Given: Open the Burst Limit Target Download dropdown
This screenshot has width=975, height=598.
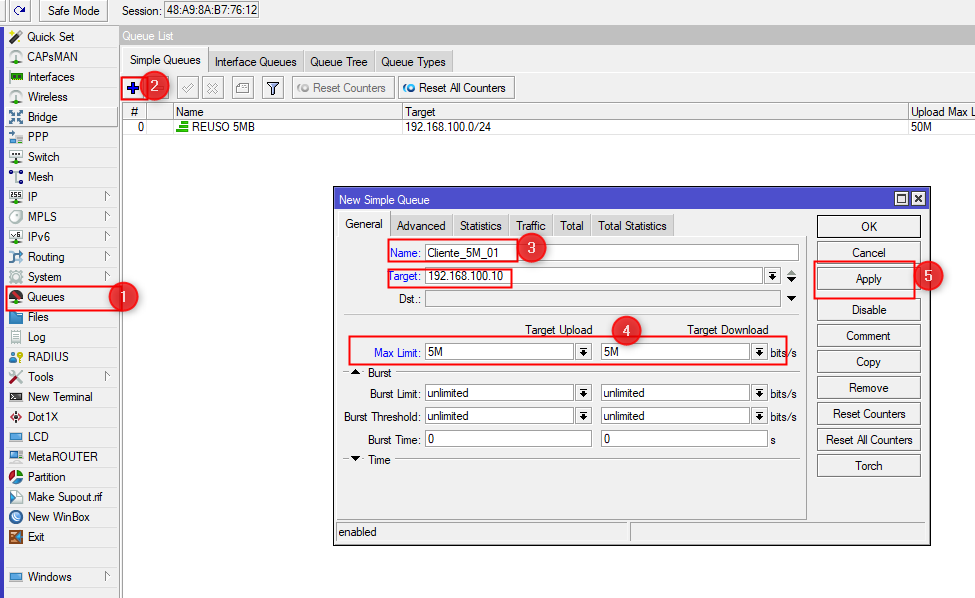Looking at the screenshot, I should [x=759, y=393].
